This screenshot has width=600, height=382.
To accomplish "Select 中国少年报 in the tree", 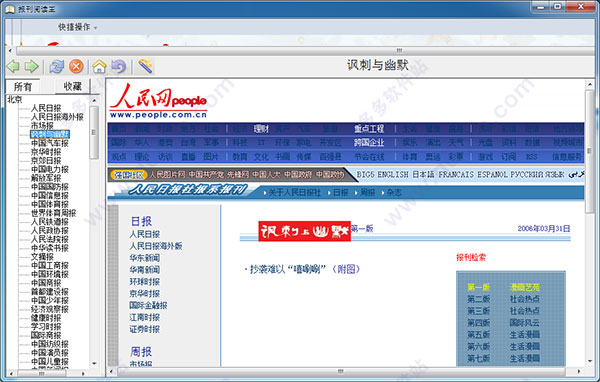I will click(50, 300).
